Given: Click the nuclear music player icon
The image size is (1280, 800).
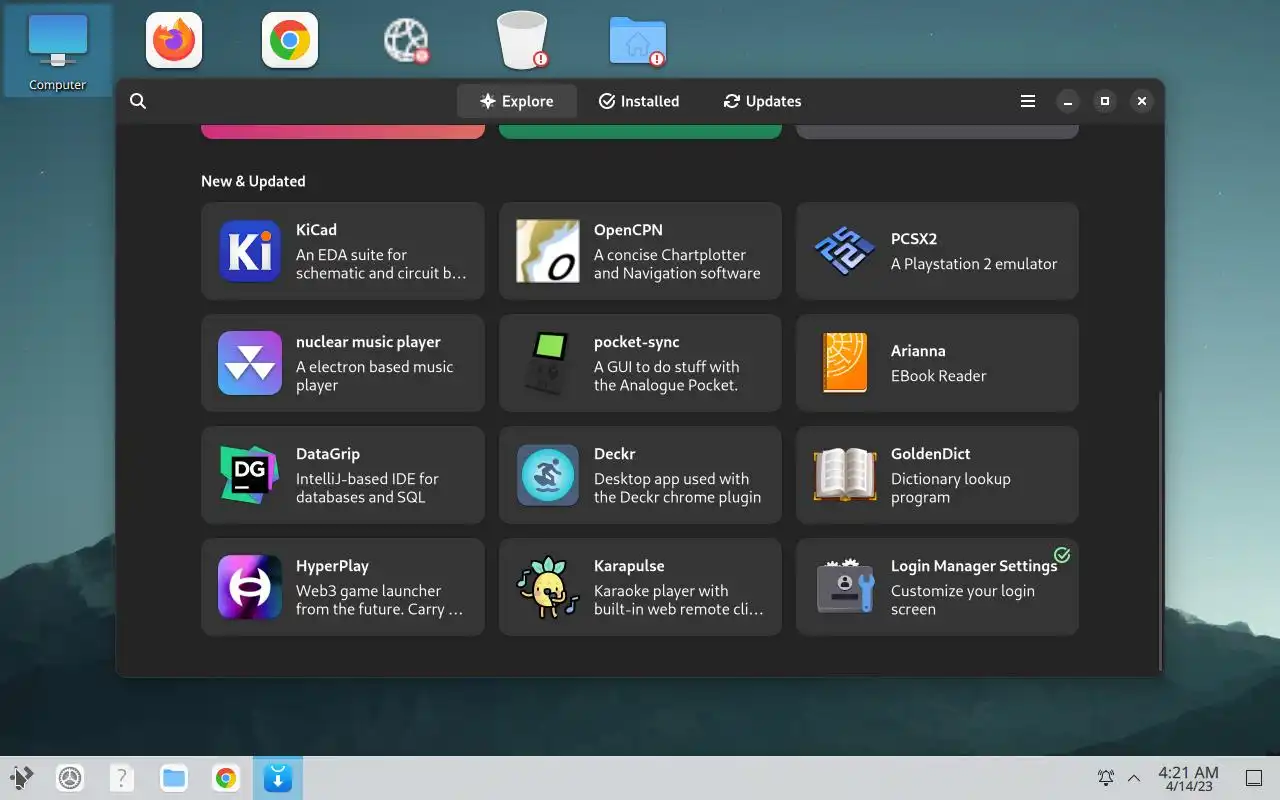Looking at the screenshot, I should tap(249, 363).
